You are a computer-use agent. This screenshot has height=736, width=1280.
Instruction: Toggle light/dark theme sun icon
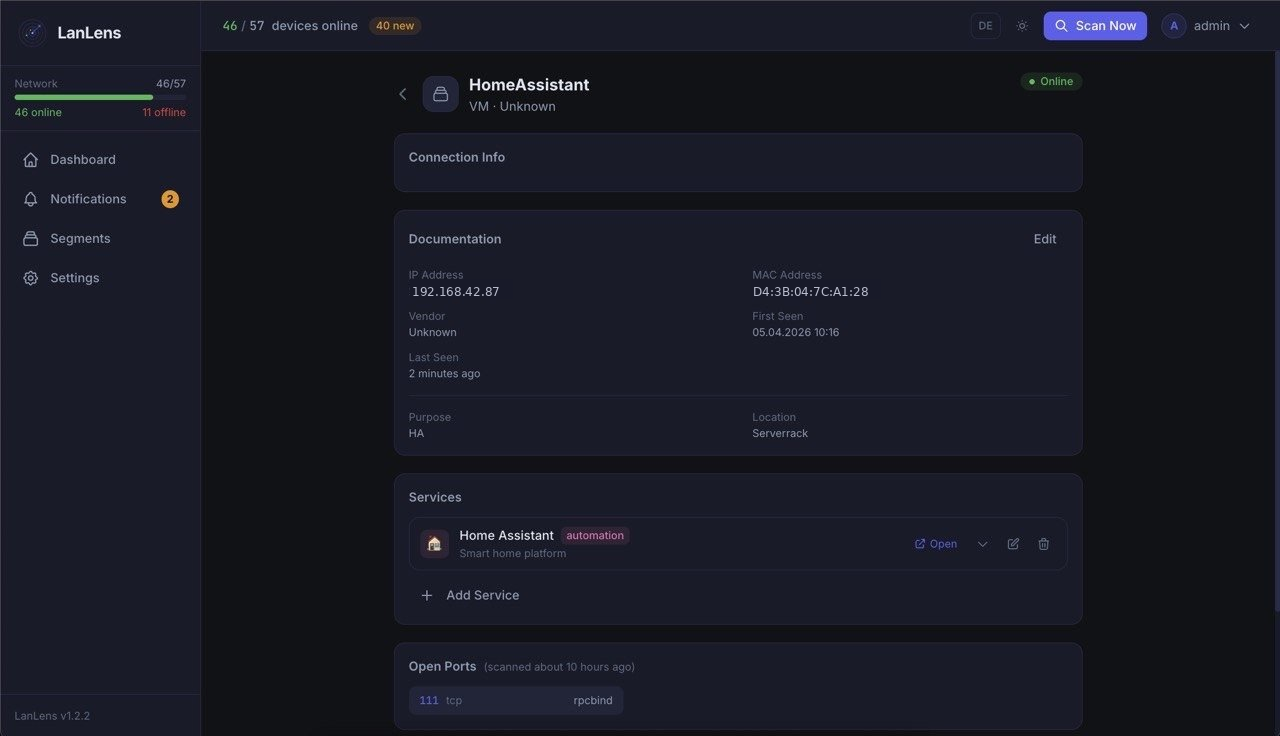1022,26
